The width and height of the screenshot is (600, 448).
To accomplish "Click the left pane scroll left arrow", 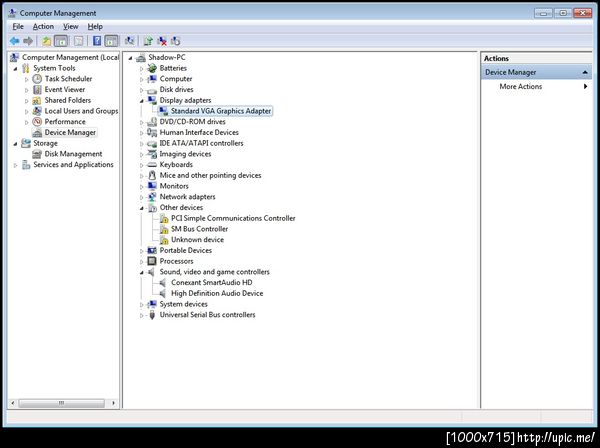I will tap(13, 403).
